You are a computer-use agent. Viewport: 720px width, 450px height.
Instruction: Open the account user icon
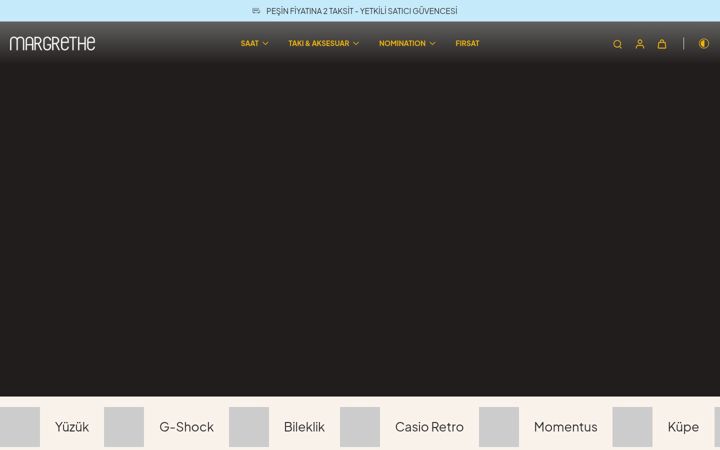coord(640,44)
